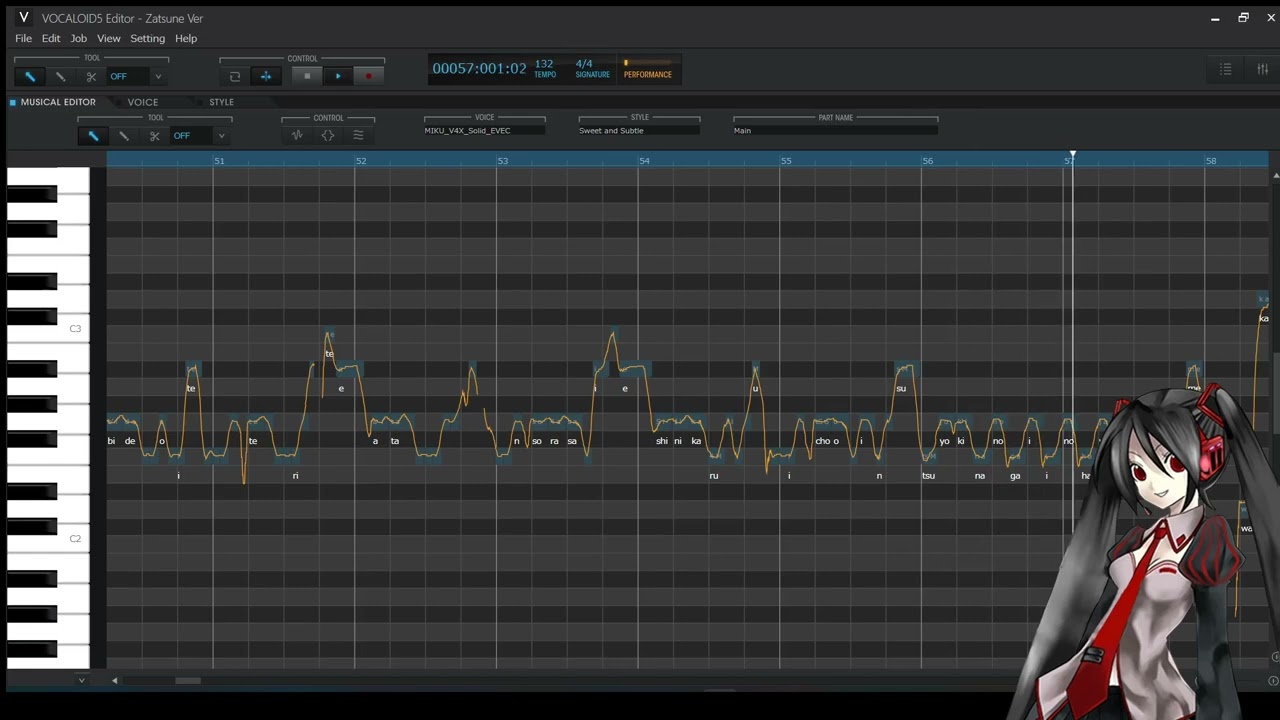The image size is (1280, 720).
Task: Switch to the Voice tab
Action: [143, 102]
